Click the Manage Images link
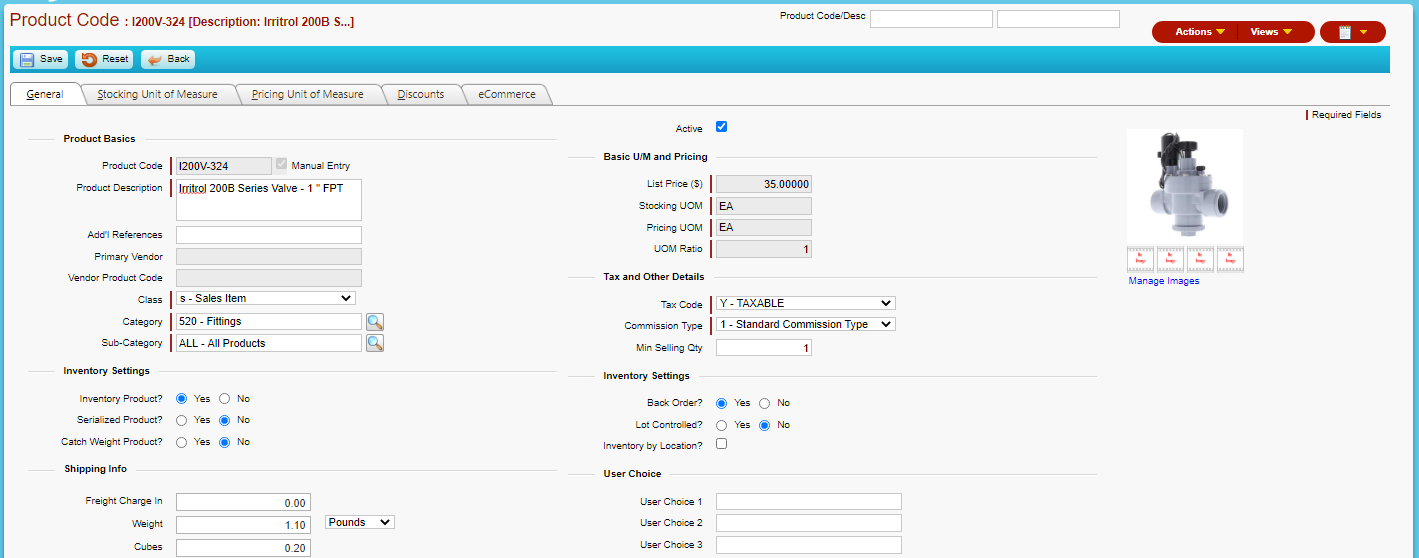1419x558 pixels. point(1164,281)
